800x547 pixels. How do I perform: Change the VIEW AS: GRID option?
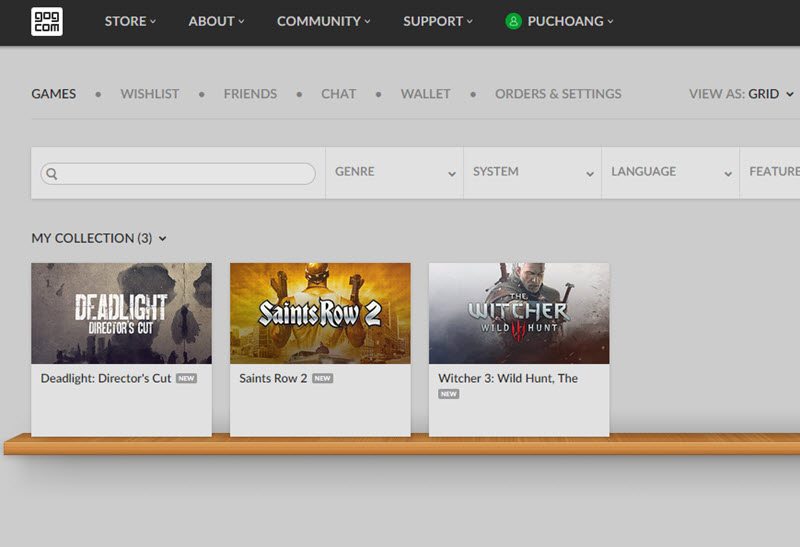pyautogui.click(x=741, y=94)
